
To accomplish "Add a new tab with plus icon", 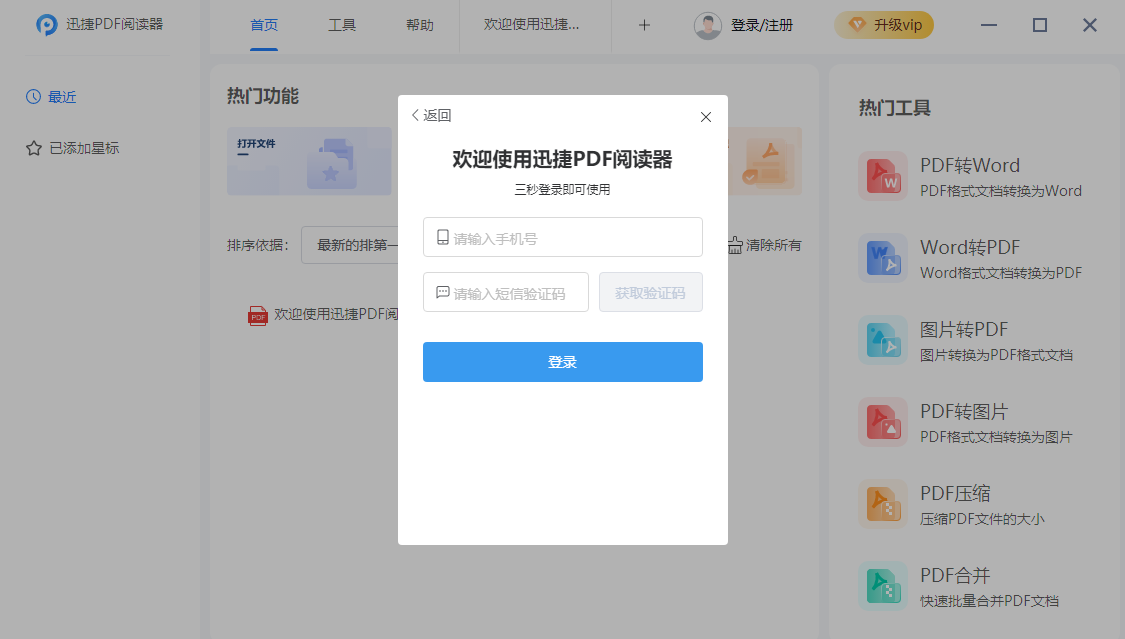I will (x=644, y=25).
